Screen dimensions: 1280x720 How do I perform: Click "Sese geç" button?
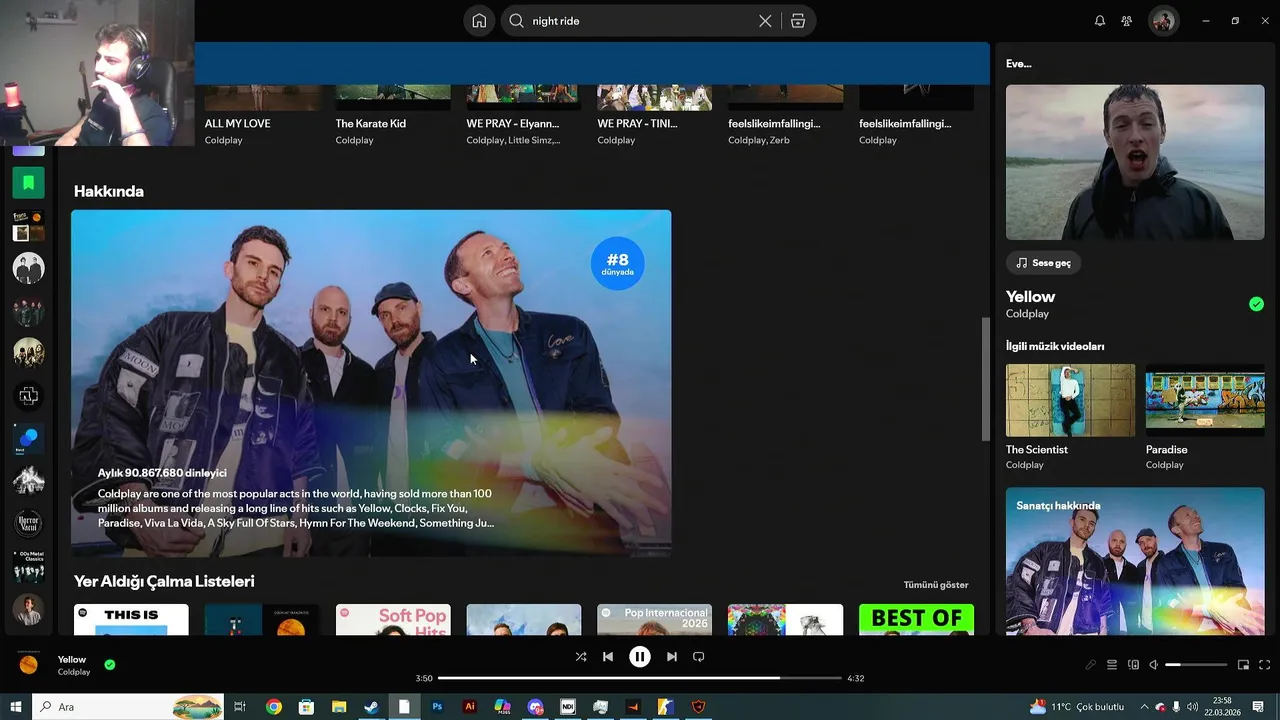pyautogui.click(x=1043, y=263)
